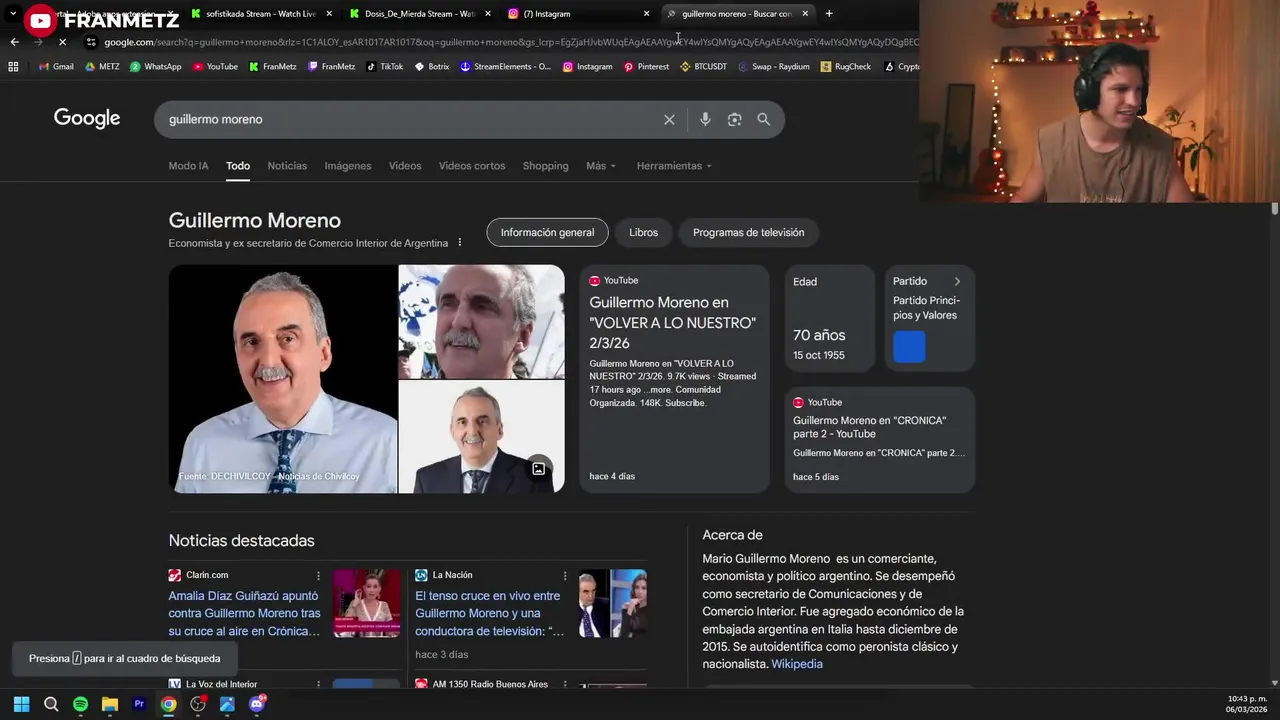Open Discord from the taskbar

(x=257, y=704)
